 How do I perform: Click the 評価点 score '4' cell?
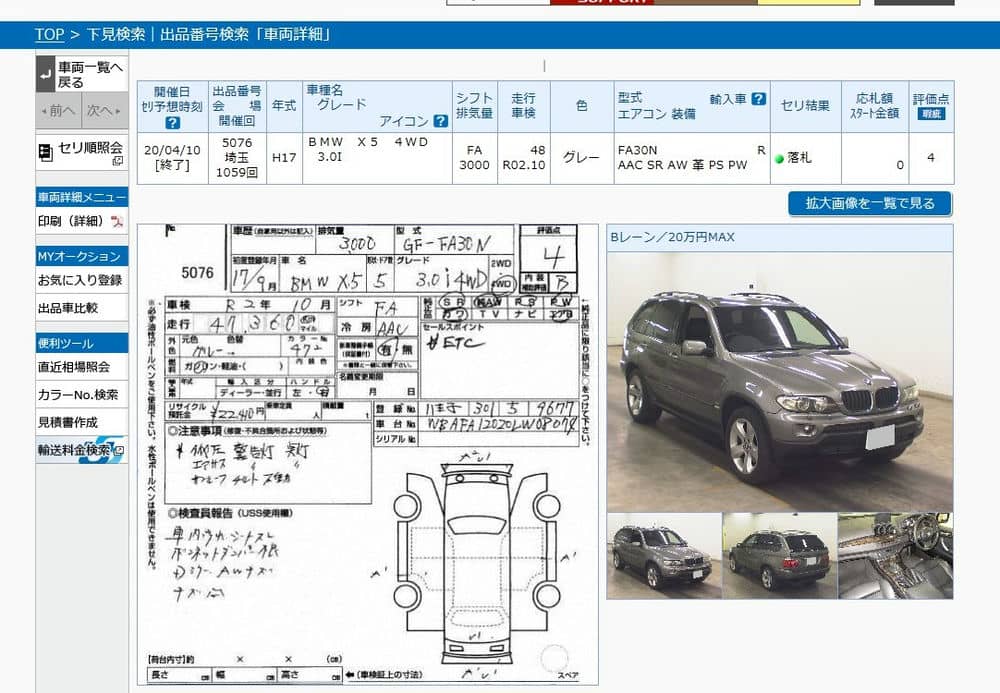931,157
